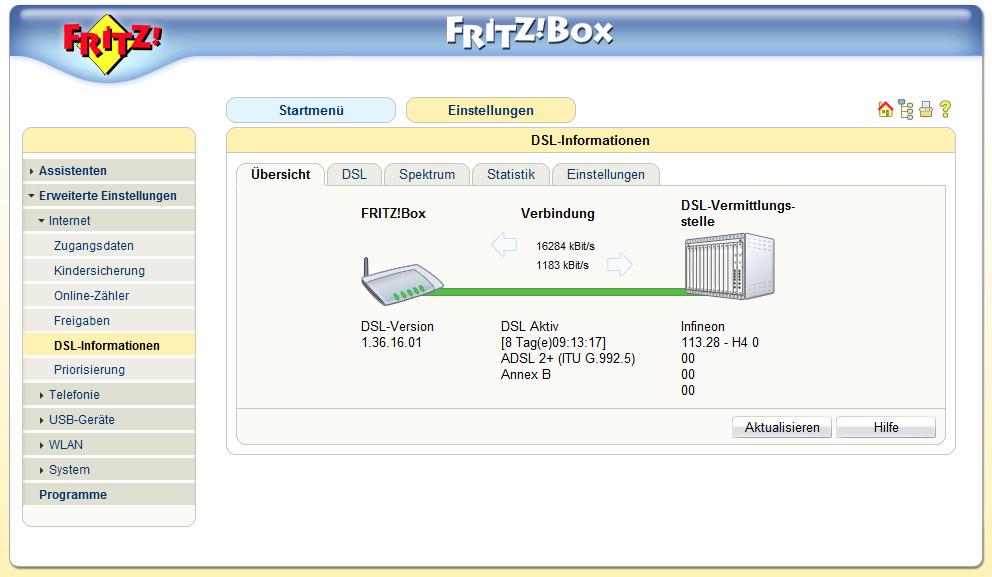Switch to the Spektrum tab

[x=427, y=175]
